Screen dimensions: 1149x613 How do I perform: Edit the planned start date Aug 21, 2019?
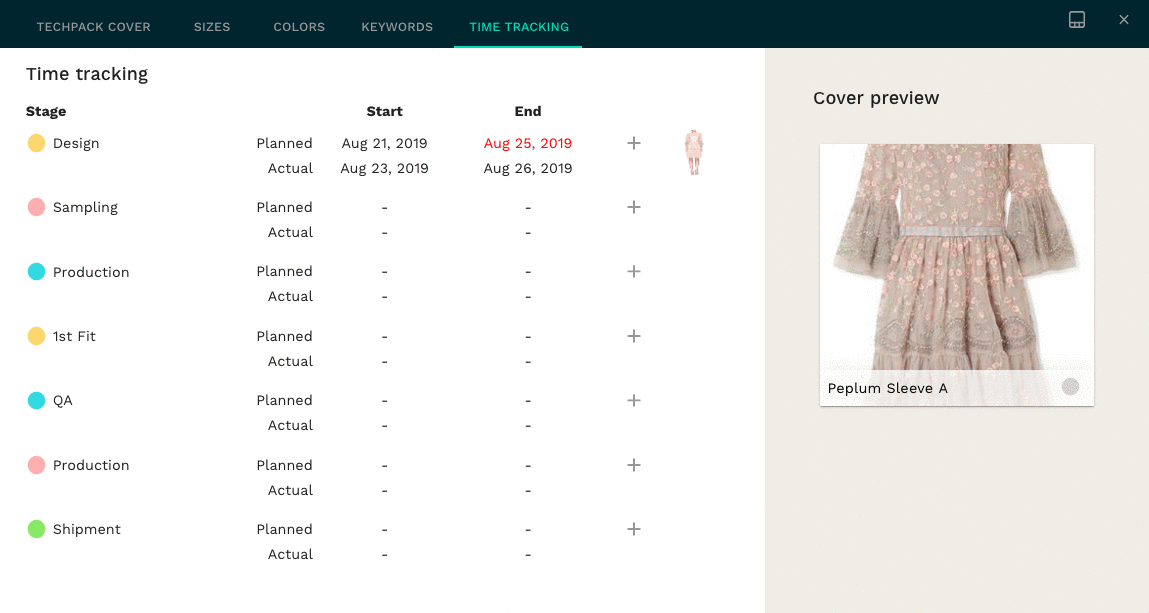pyautogui.click(x=384, y=144)
